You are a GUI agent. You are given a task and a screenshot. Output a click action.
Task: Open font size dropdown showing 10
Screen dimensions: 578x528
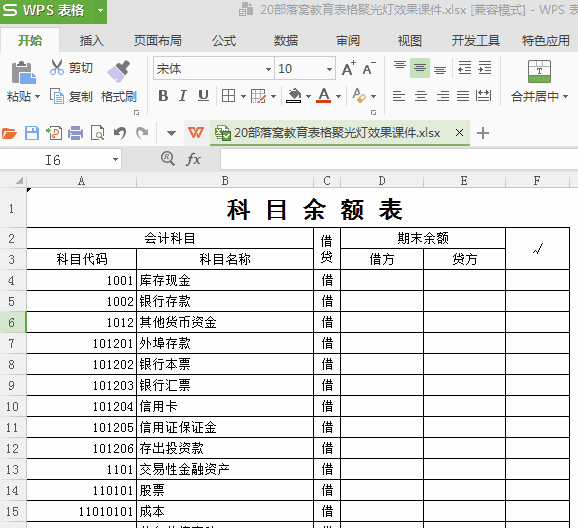point(329,69)
